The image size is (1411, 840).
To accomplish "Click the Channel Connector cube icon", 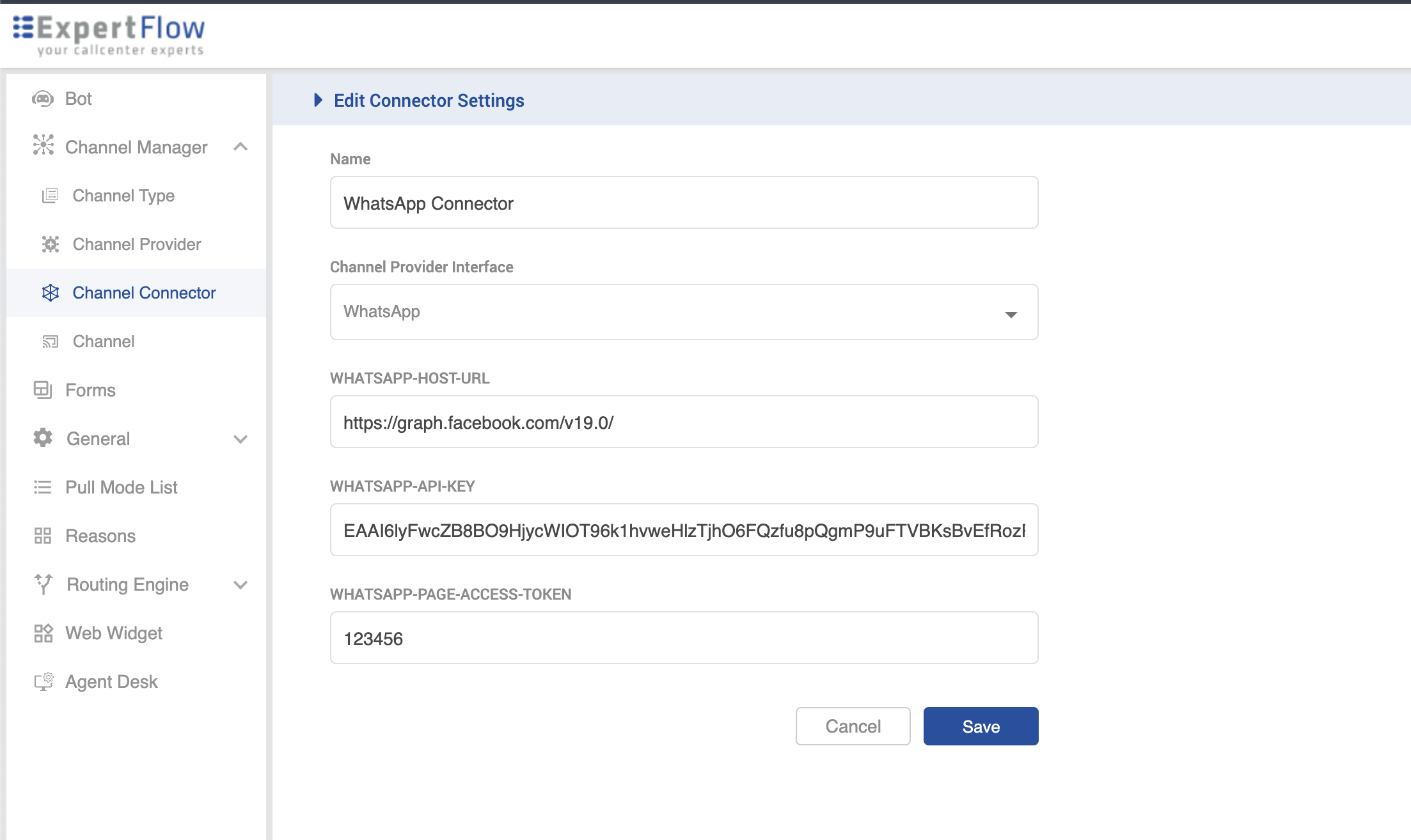I will (x=50, y=293).
